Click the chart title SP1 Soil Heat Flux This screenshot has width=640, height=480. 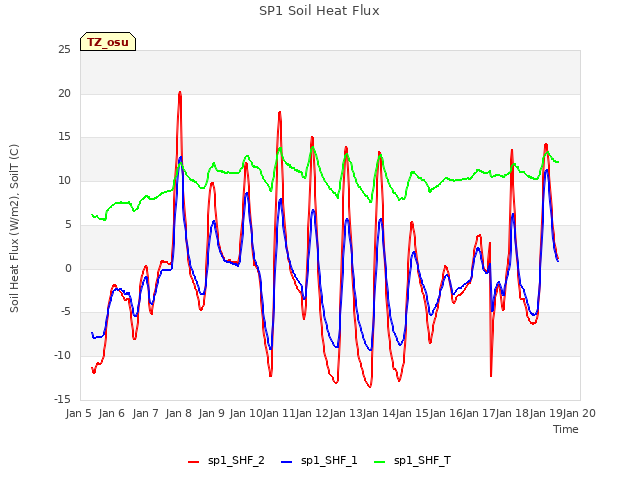(319, 11)
